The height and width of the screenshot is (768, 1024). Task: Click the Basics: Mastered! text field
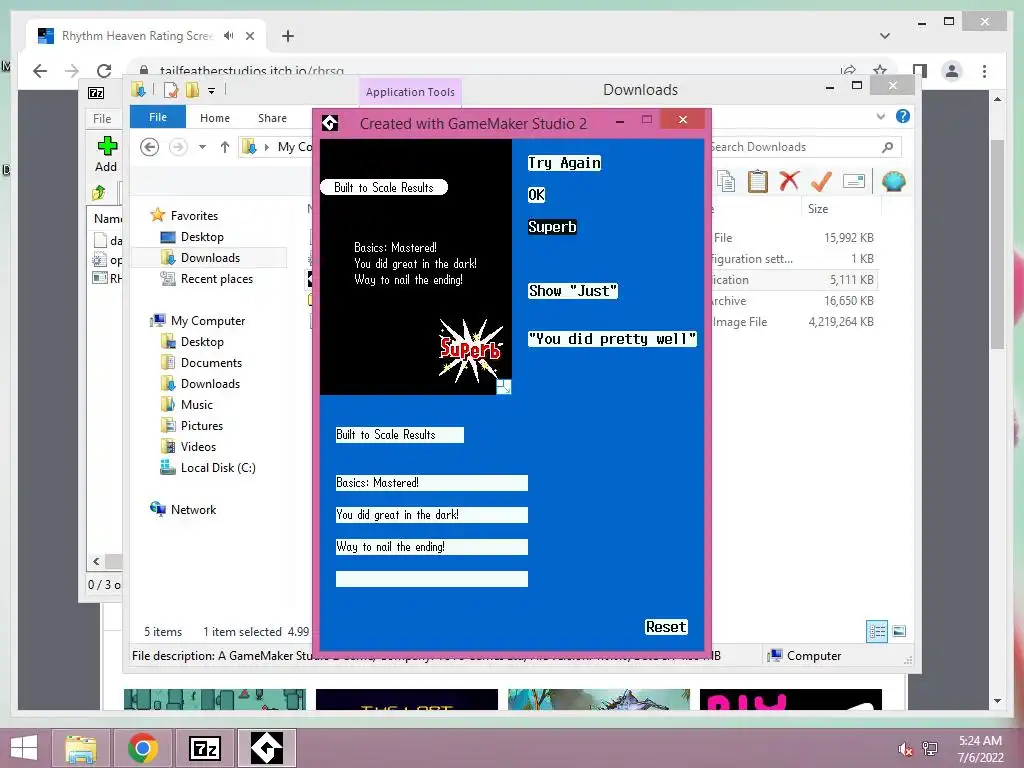tap(432, 483)
